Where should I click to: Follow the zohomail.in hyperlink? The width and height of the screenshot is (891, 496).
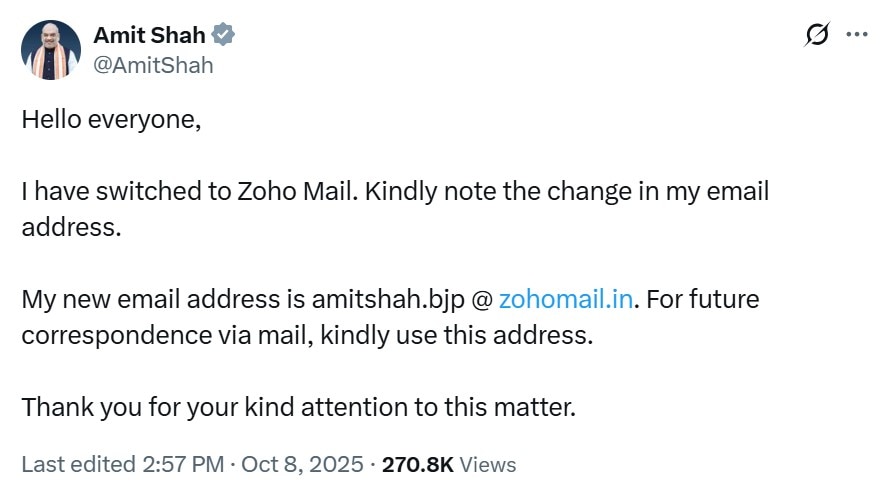coord(565,298)
